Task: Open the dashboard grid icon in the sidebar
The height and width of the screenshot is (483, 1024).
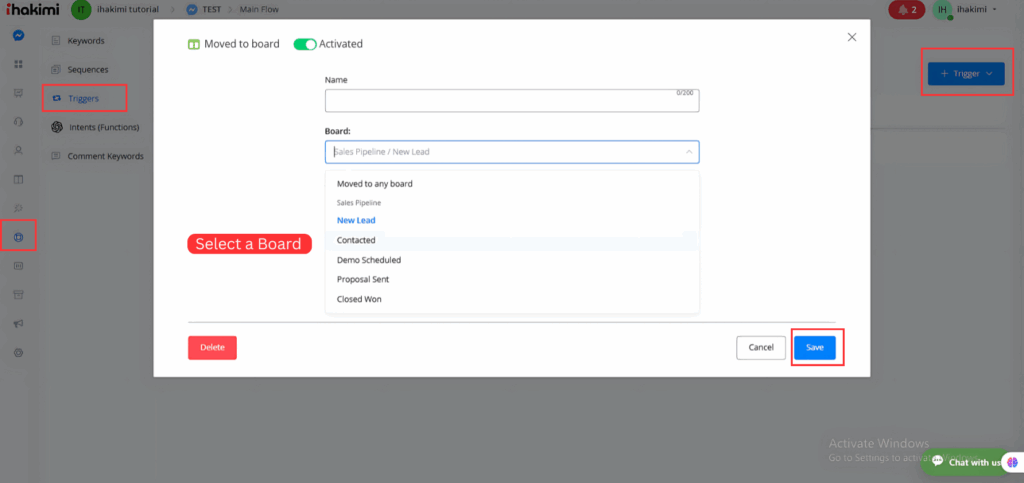Action: tap(19, 64)
